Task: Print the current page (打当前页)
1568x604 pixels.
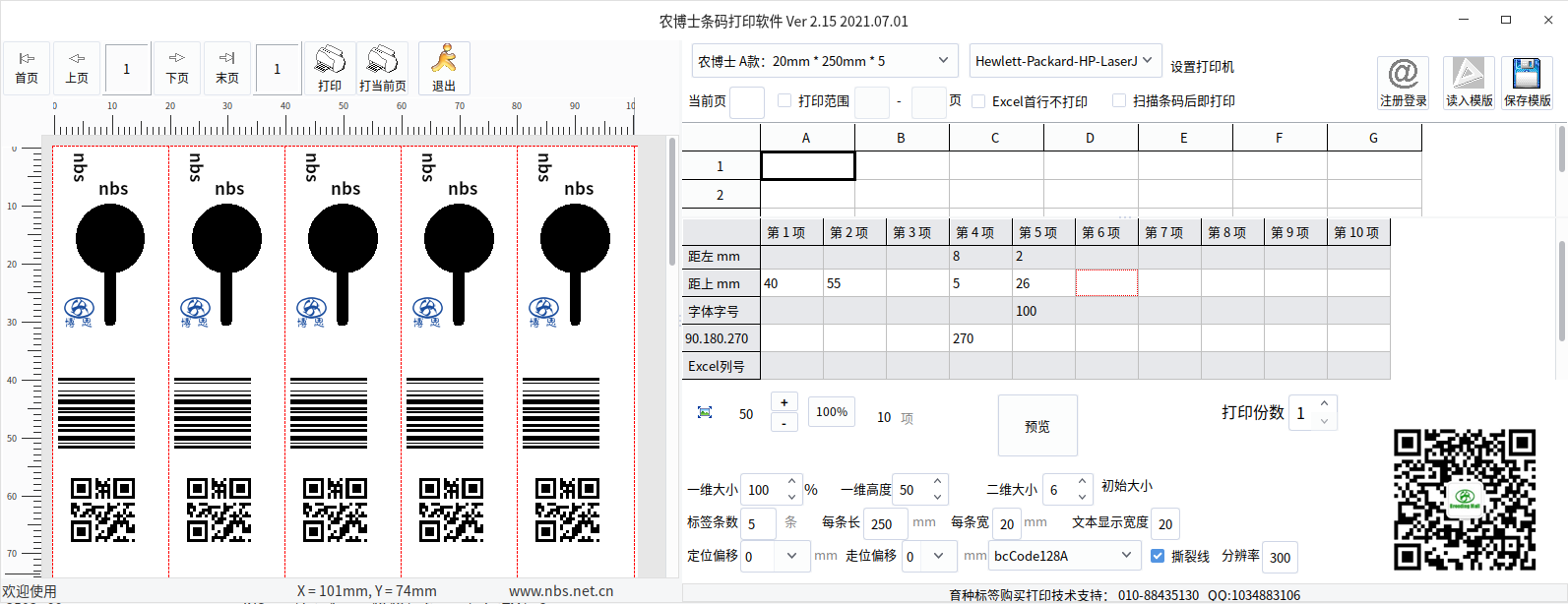Action: tap(383, 68)
